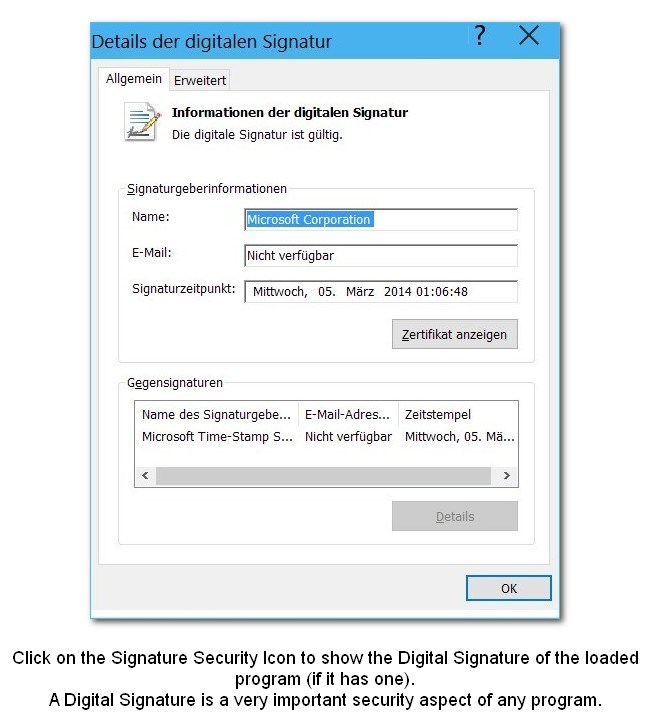Click the Nicht verfügbar cell in countersignature list

[348, 437]
